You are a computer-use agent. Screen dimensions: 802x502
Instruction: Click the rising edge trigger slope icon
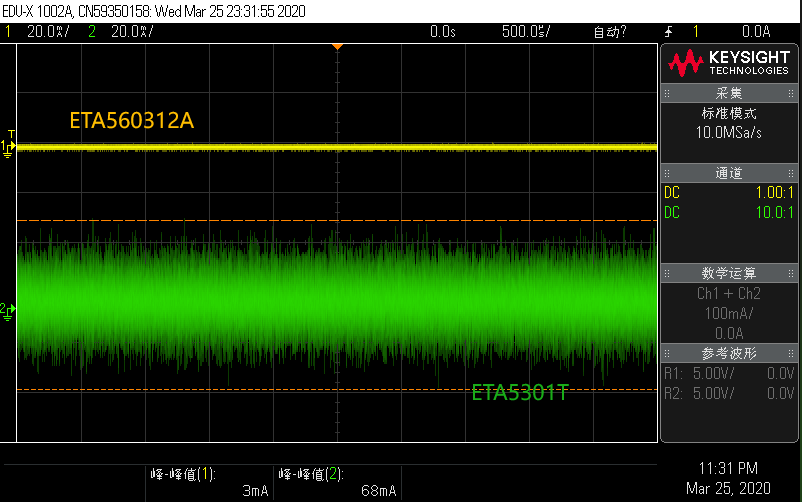click(670, 32)
